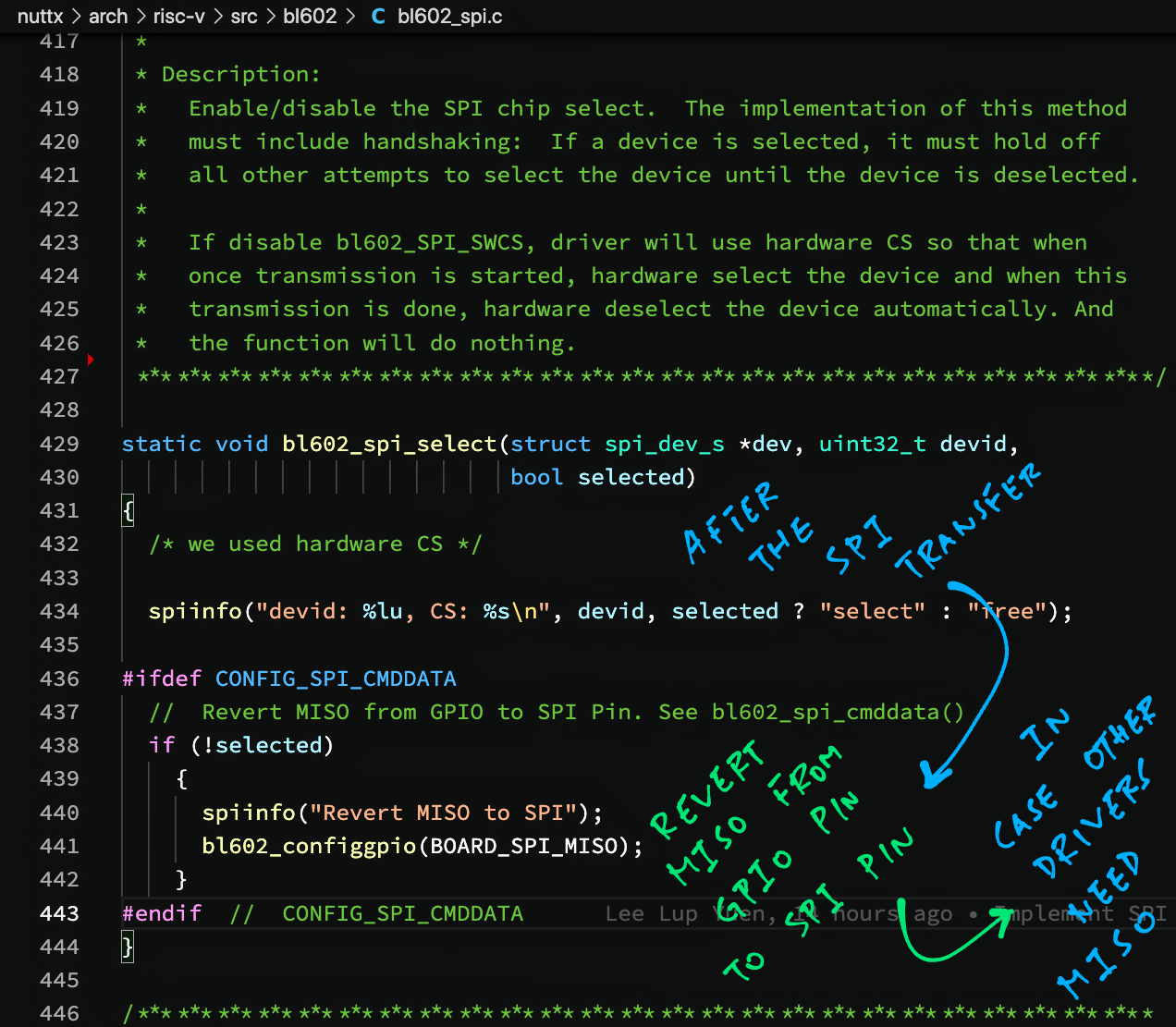Click the C language file icon
1176x1027 pixels.
377,17
